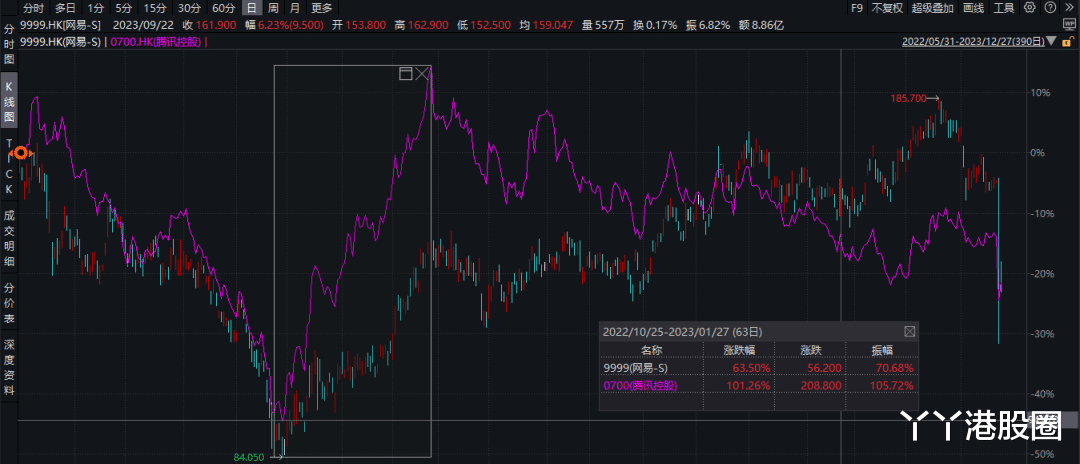Click the 涨跌幅 column header in stats table
This screenshot has width=1080, height=464.
[739, 350]
